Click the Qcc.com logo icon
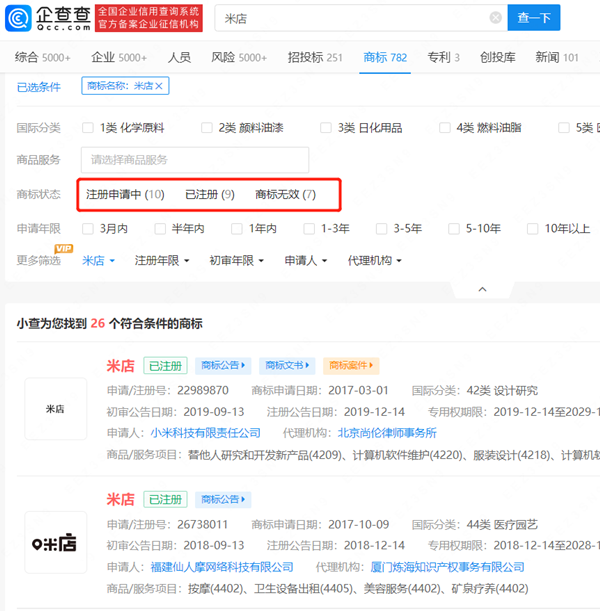The width and height of the screenshot is (600, 611). pyautogui.click(x=18, y=18)
